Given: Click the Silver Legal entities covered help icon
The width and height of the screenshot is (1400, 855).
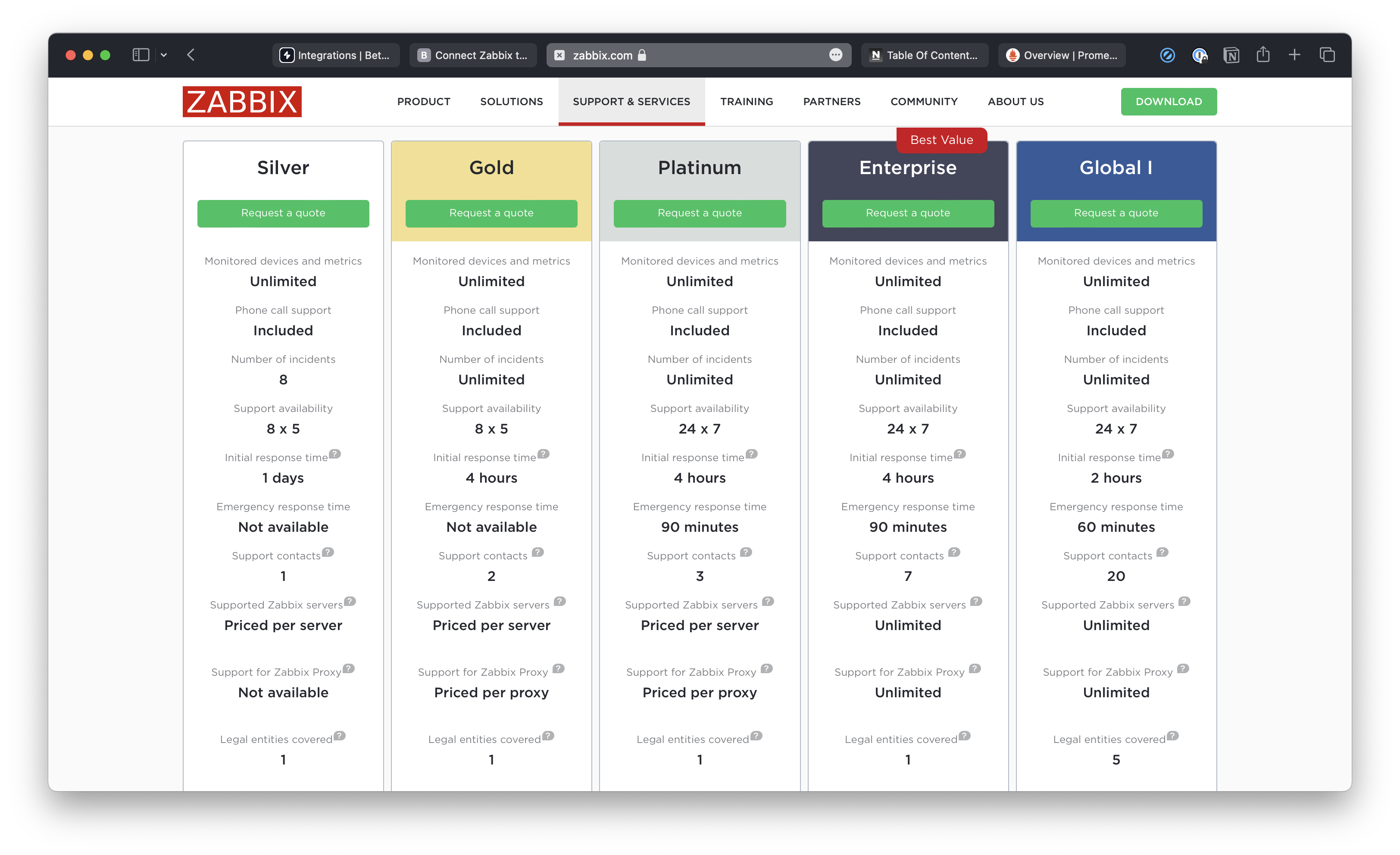Looking at the screenshot, I should [x=340, y=735].
